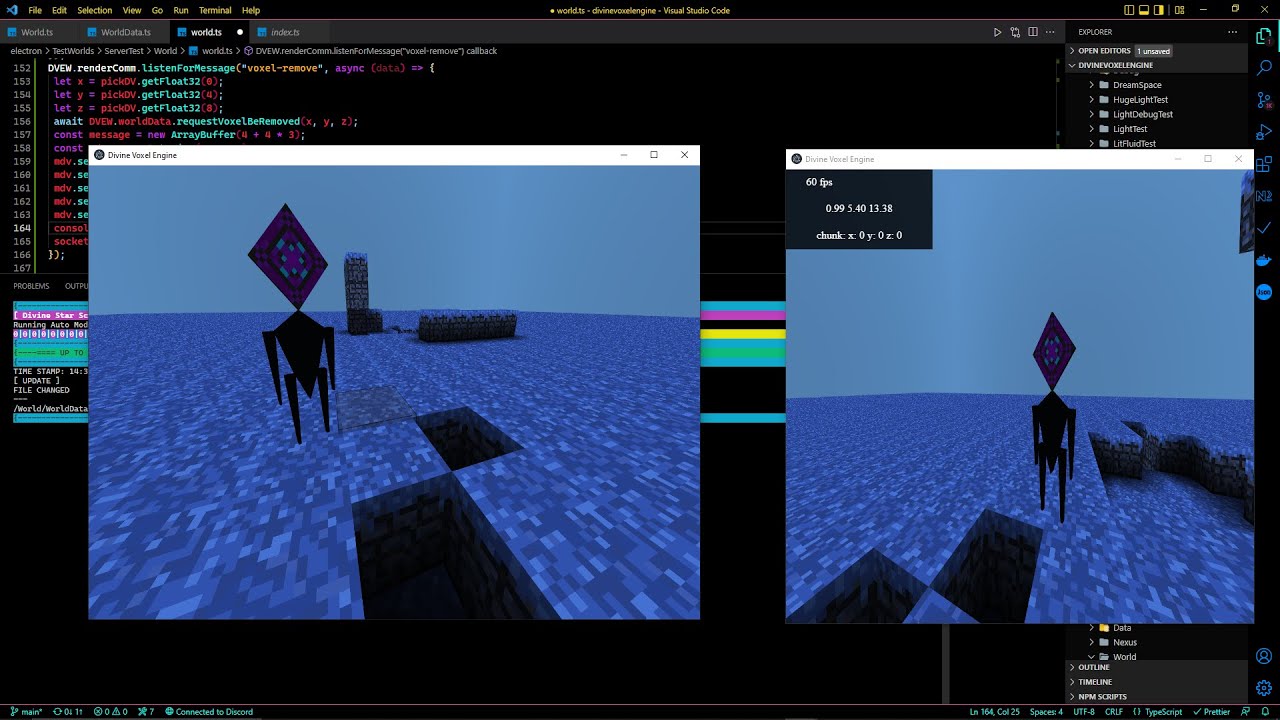Open the Selection menu
Image resolution: width=1280 pixels, height=720 pixels.
[x=95, y=10]
